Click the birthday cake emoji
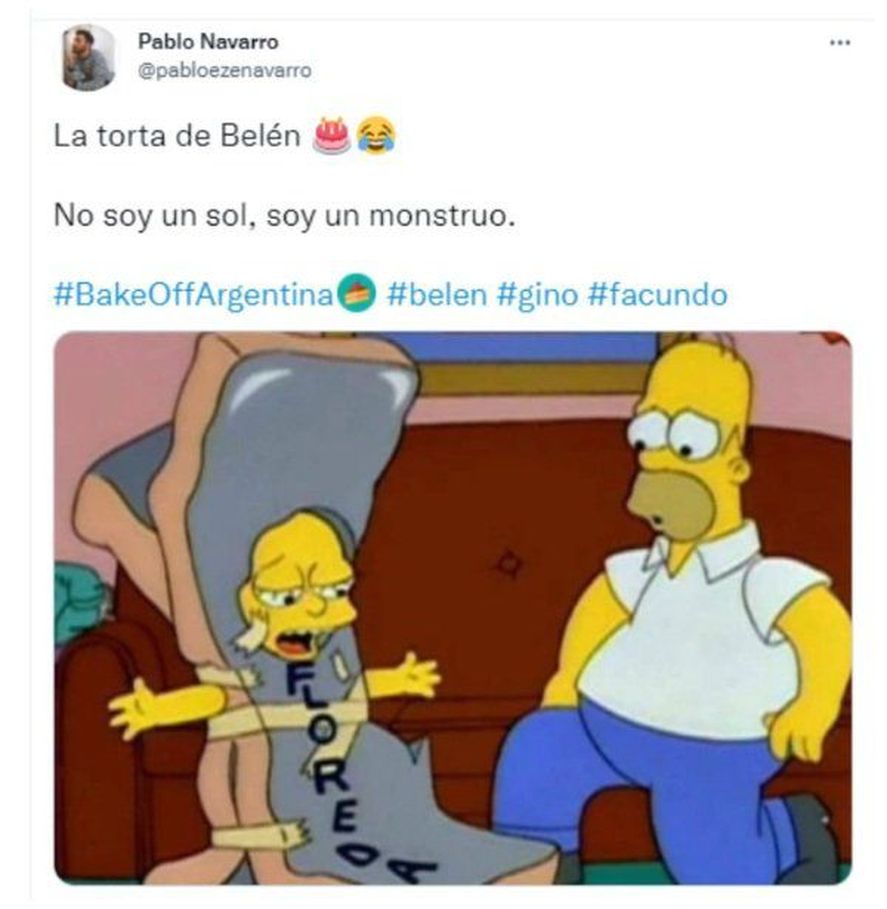Screen dimensions: 887x909 [x=331, y=136]
